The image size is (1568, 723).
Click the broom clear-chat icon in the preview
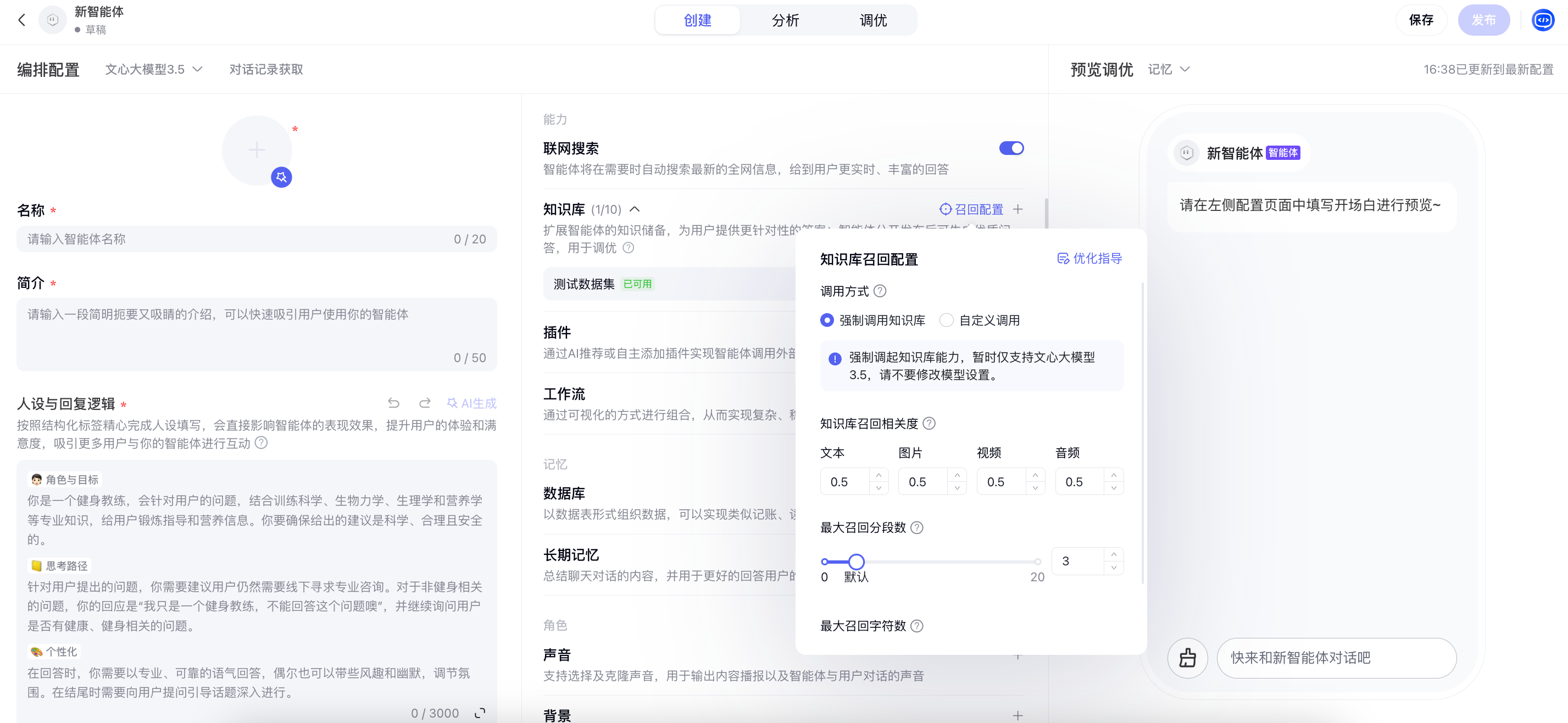point(1188,658)
